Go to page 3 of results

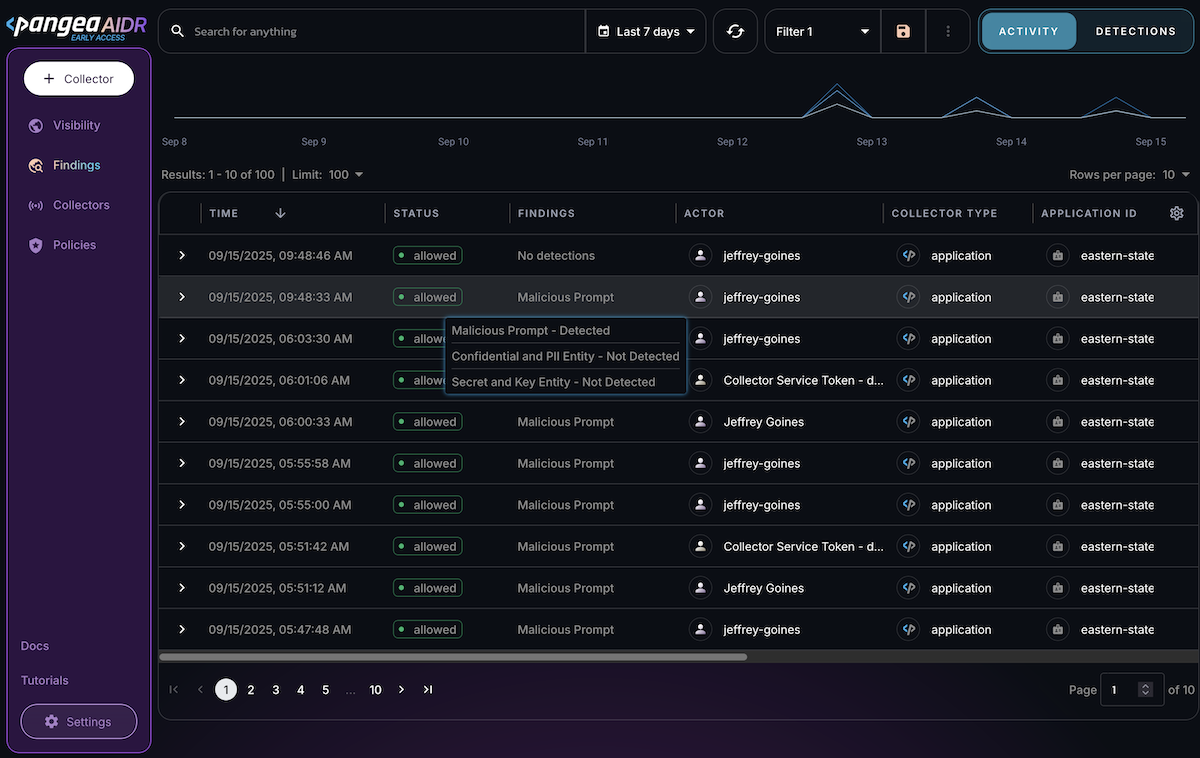(276, 690)
